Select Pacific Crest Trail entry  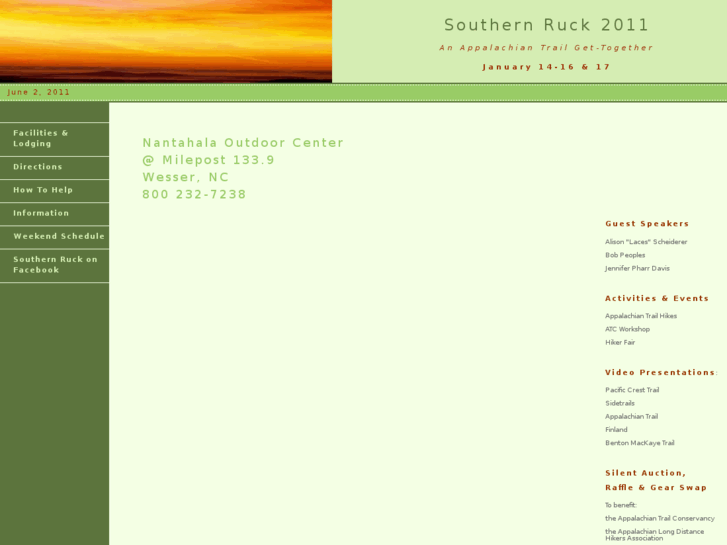tap(632, 390)
